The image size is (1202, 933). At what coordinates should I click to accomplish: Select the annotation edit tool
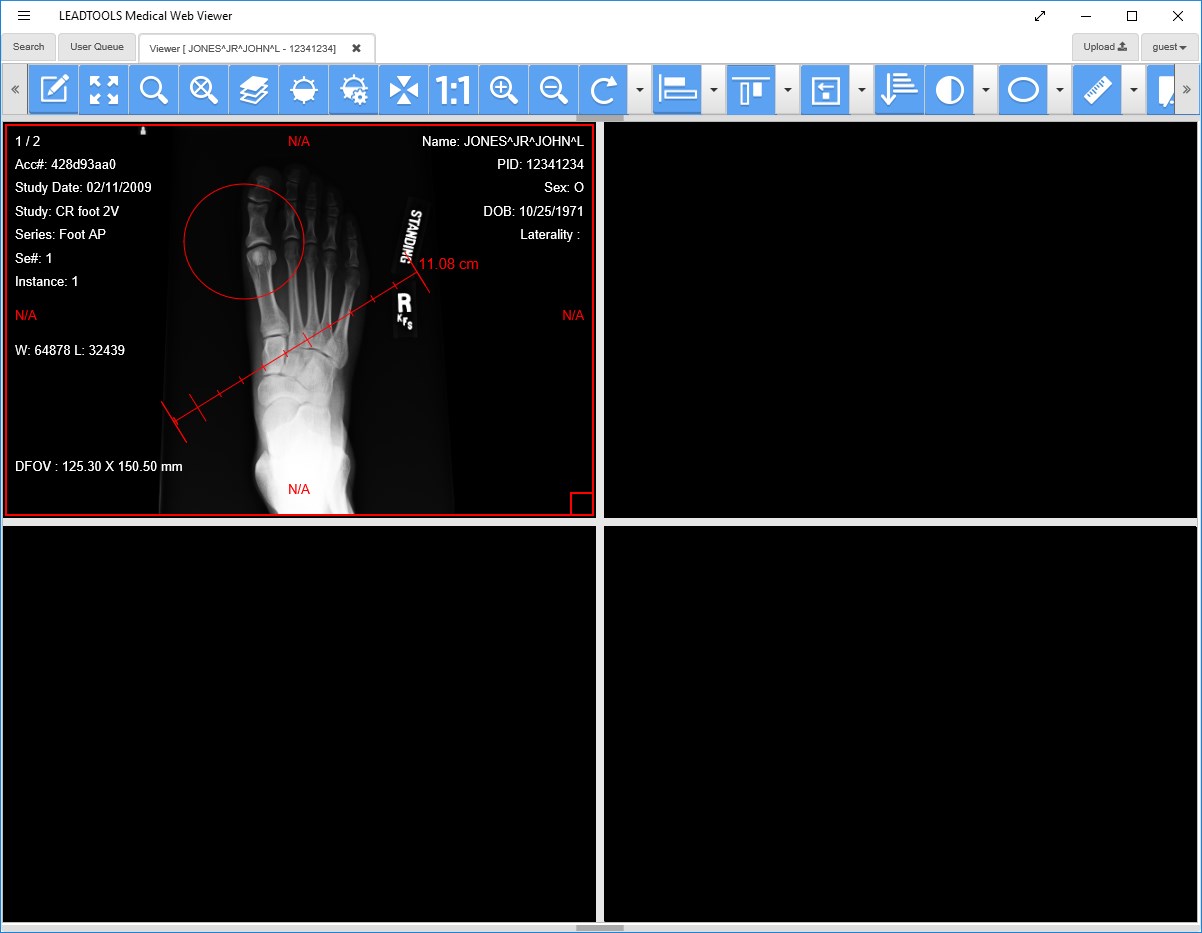[x=53, y=89]
